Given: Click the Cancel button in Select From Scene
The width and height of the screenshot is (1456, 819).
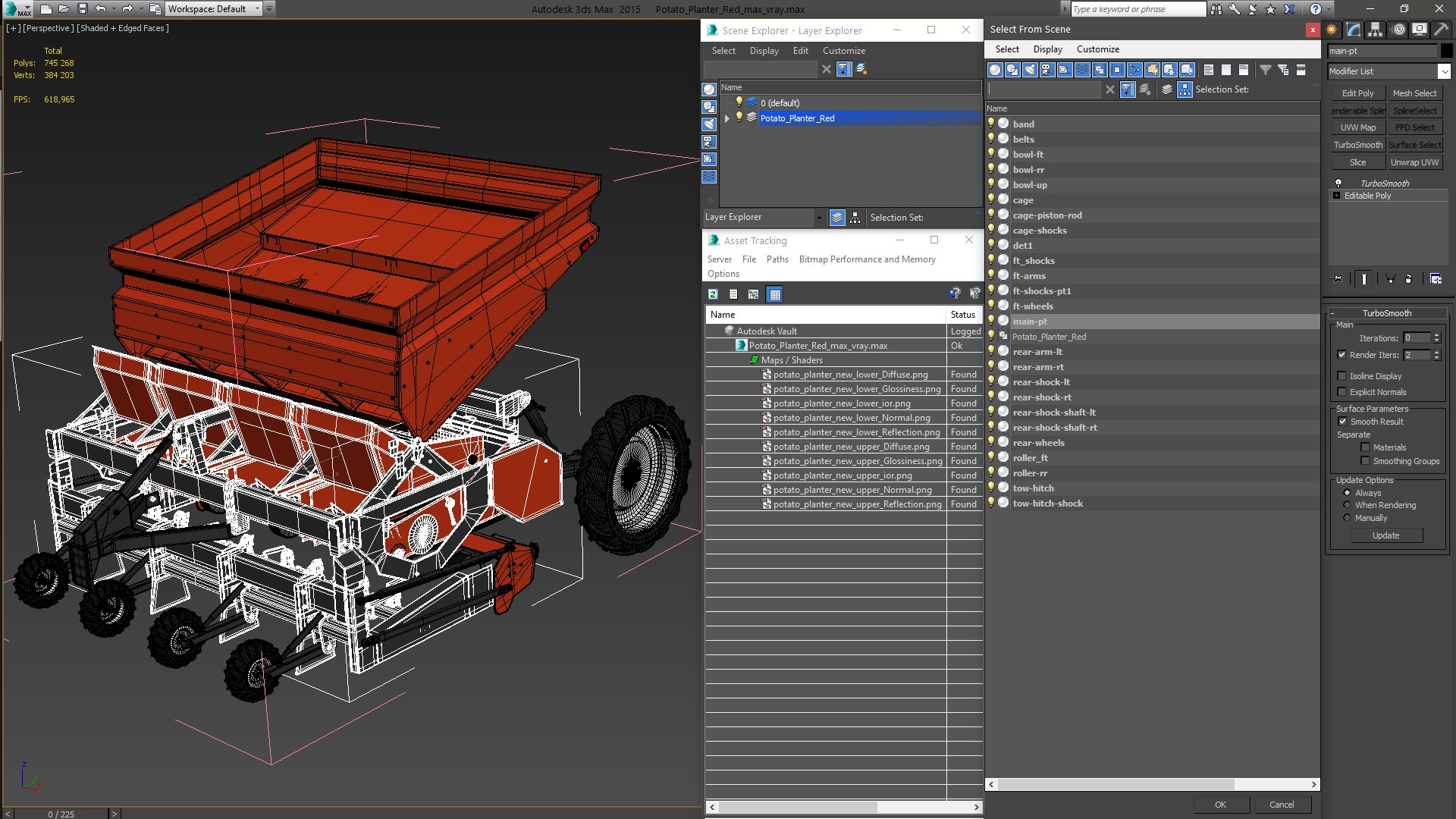Looking at the screenshot, I should coord(1282,805).
